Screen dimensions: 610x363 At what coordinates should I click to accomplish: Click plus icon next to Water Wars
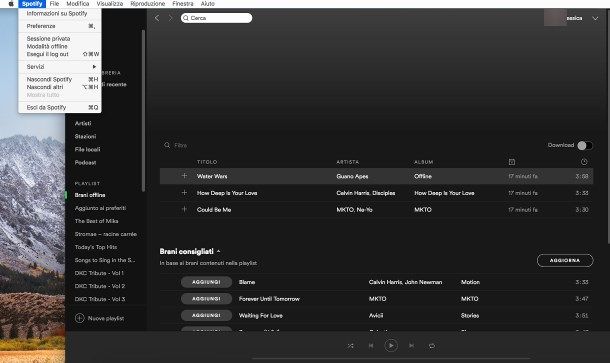184,176
